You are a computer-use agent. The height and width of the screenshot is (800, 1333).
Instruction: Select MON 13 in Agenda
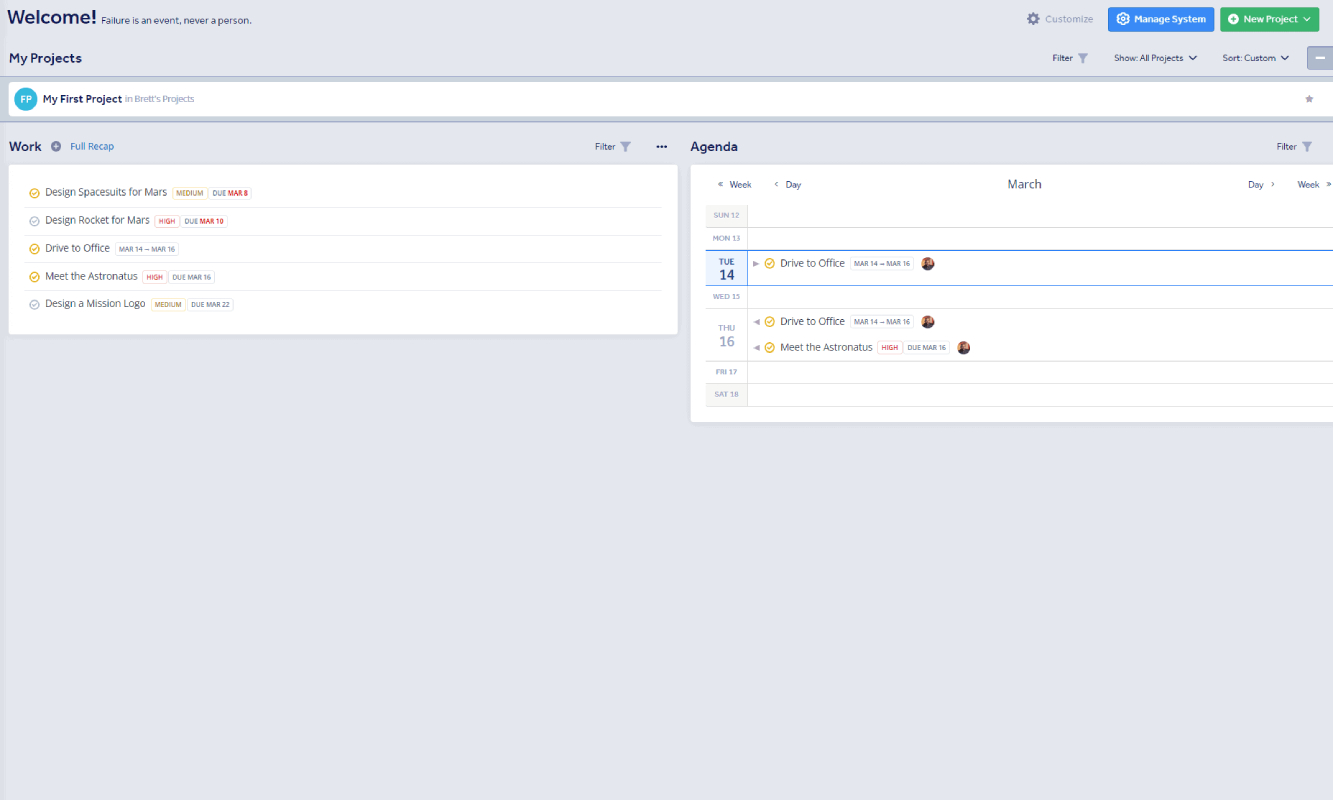pyautogui.click(x=726, y=238)
